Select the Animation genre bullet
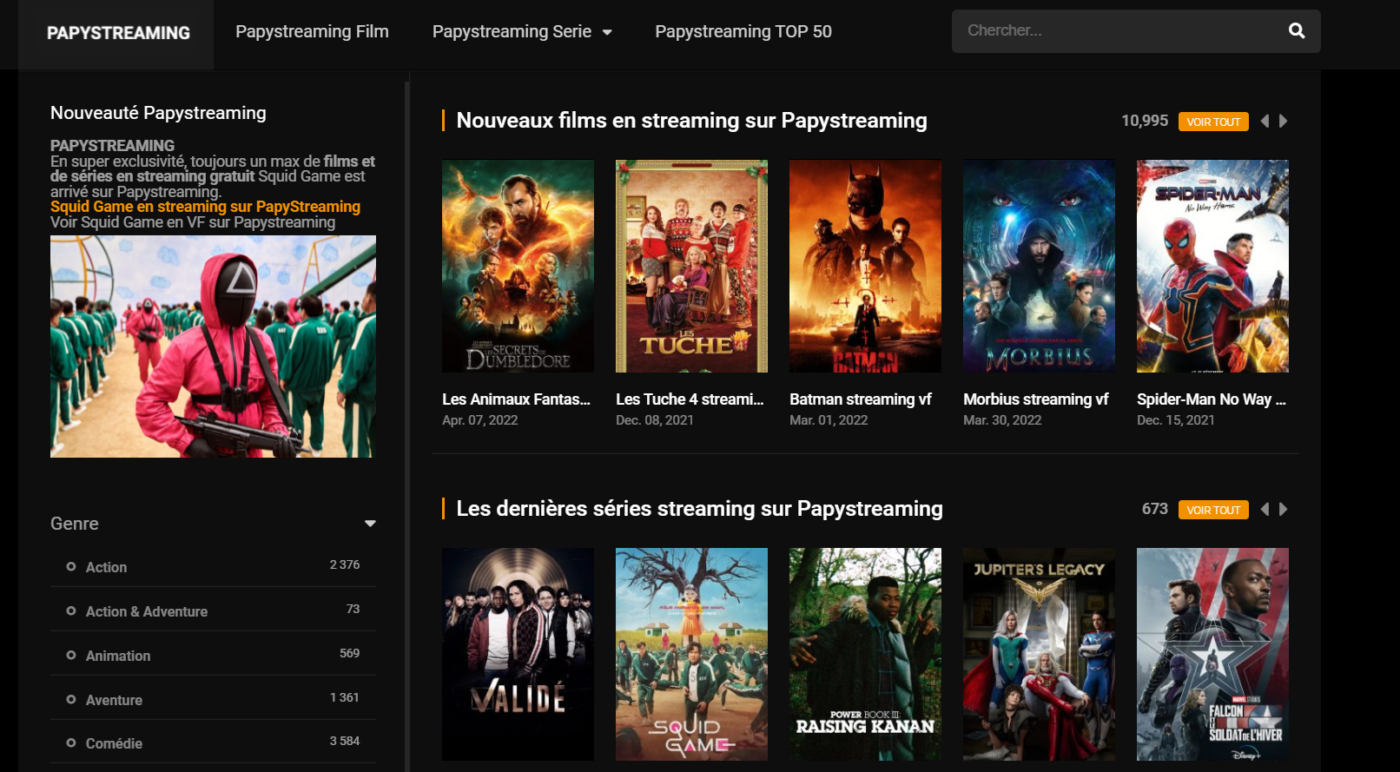This screenshot has height=772, width=1400. (x=71, y=655)
